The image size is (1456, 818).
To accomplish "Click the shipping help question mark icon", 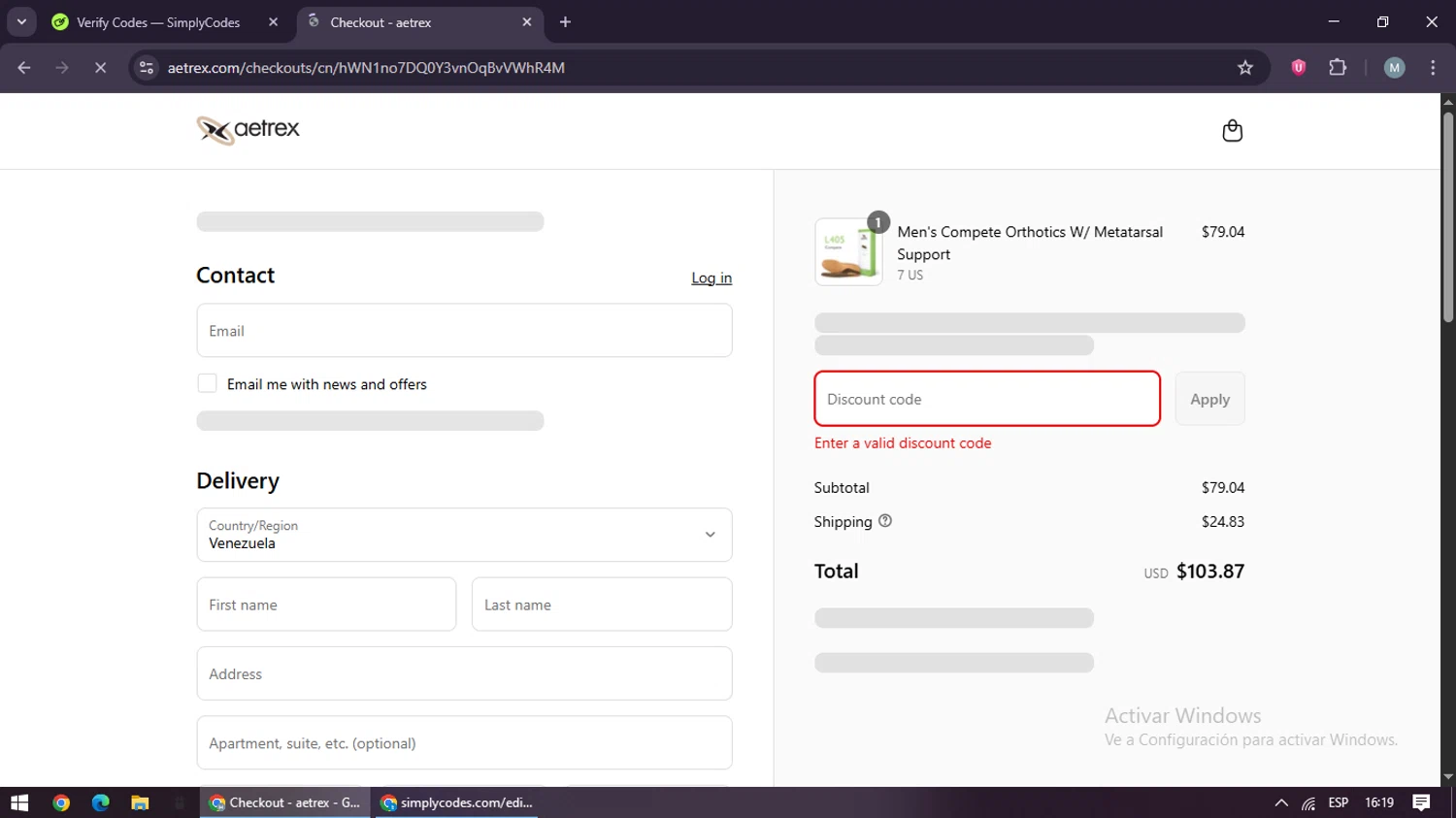I will 885,521.
